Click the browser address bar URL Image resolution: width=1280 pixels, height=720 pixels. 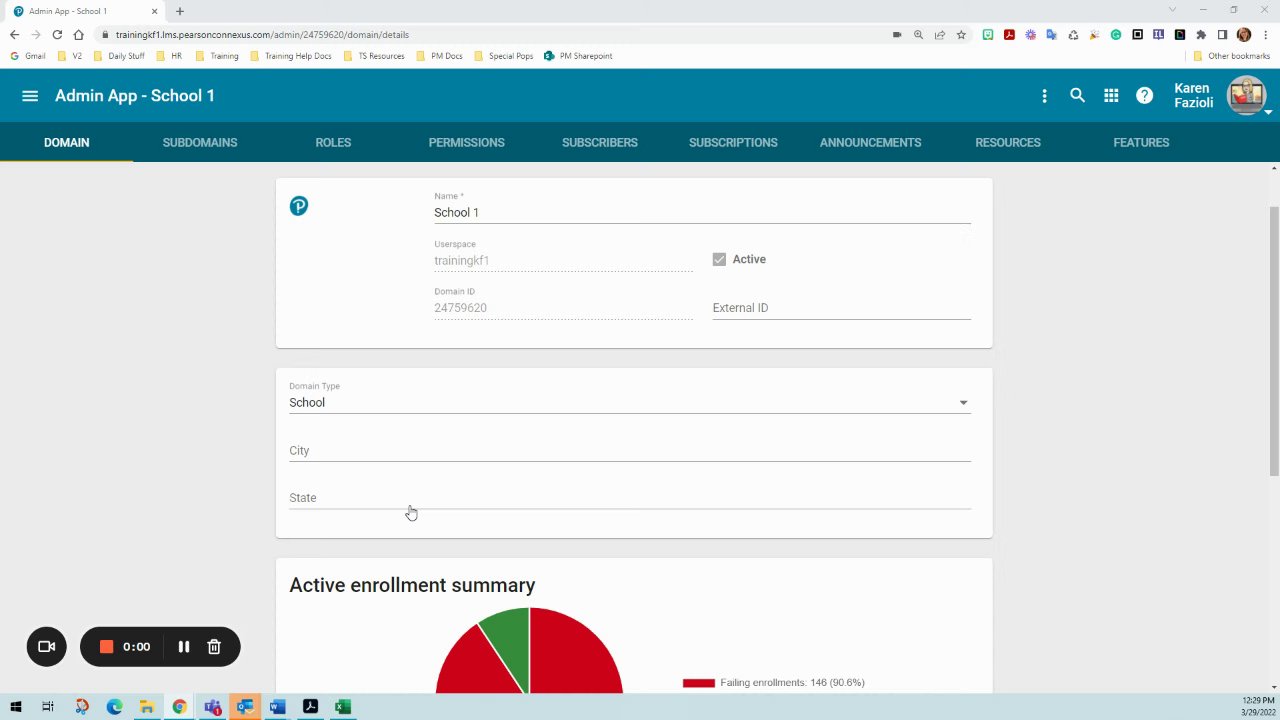[x=262, y=34]
